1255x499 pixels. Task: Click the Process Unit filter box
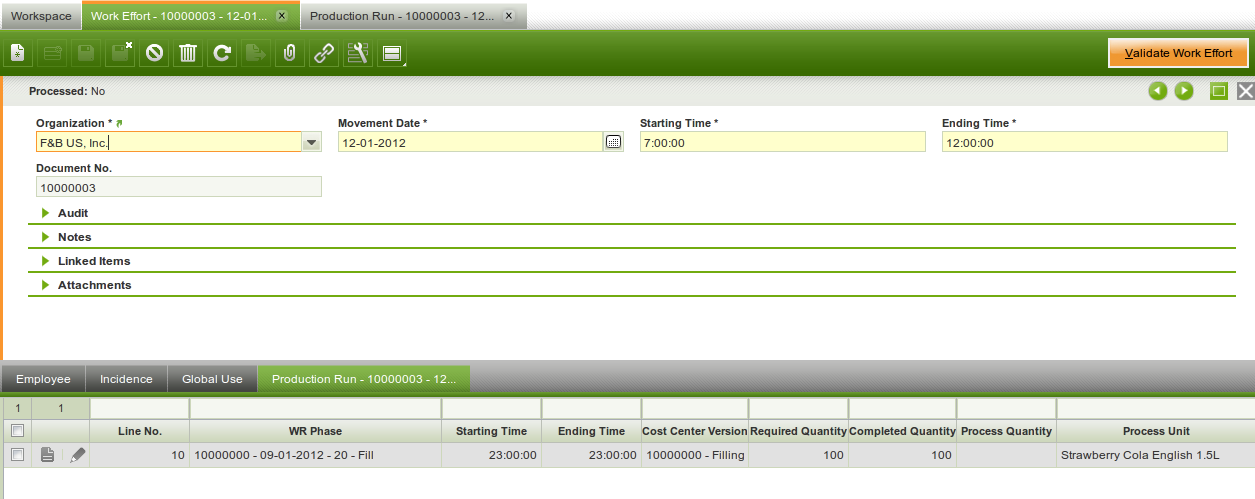tap(1156, 408)
